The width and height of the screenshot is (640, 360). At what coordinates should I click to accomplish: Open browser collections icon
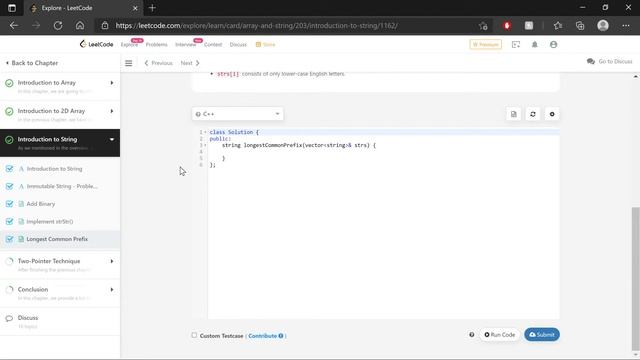coord(580,25)
